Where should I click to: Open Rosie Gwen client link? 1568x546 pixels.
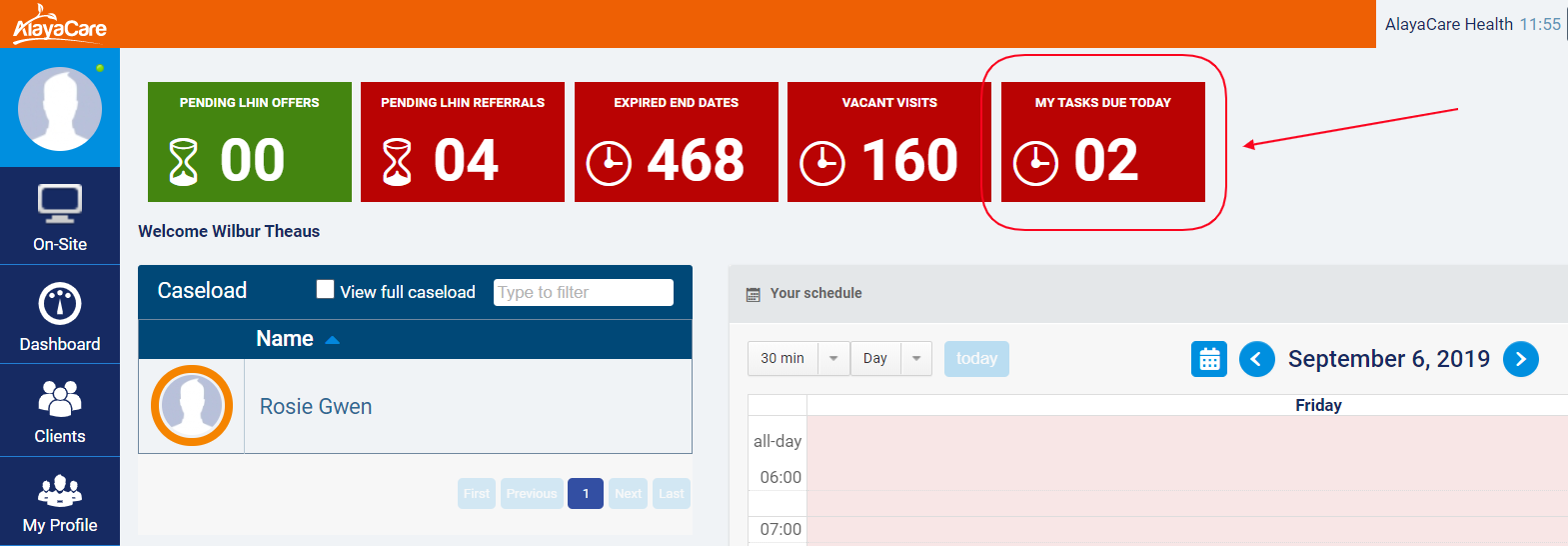pyautogui.click(x=316, y=407)
